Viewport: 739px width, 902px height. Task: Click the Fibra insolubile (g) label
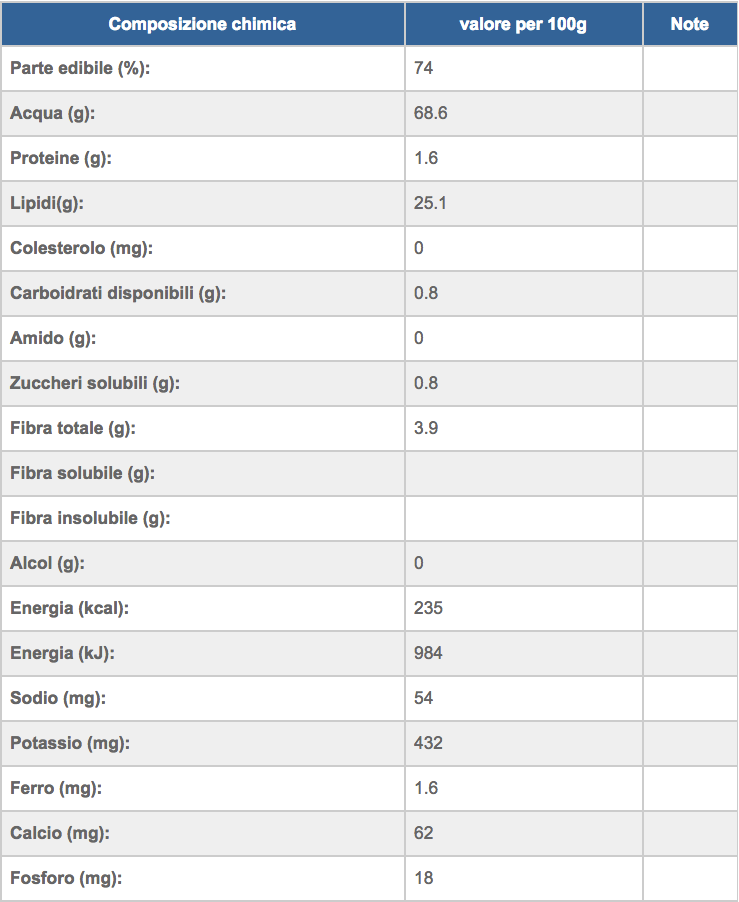tap(90, 518)
